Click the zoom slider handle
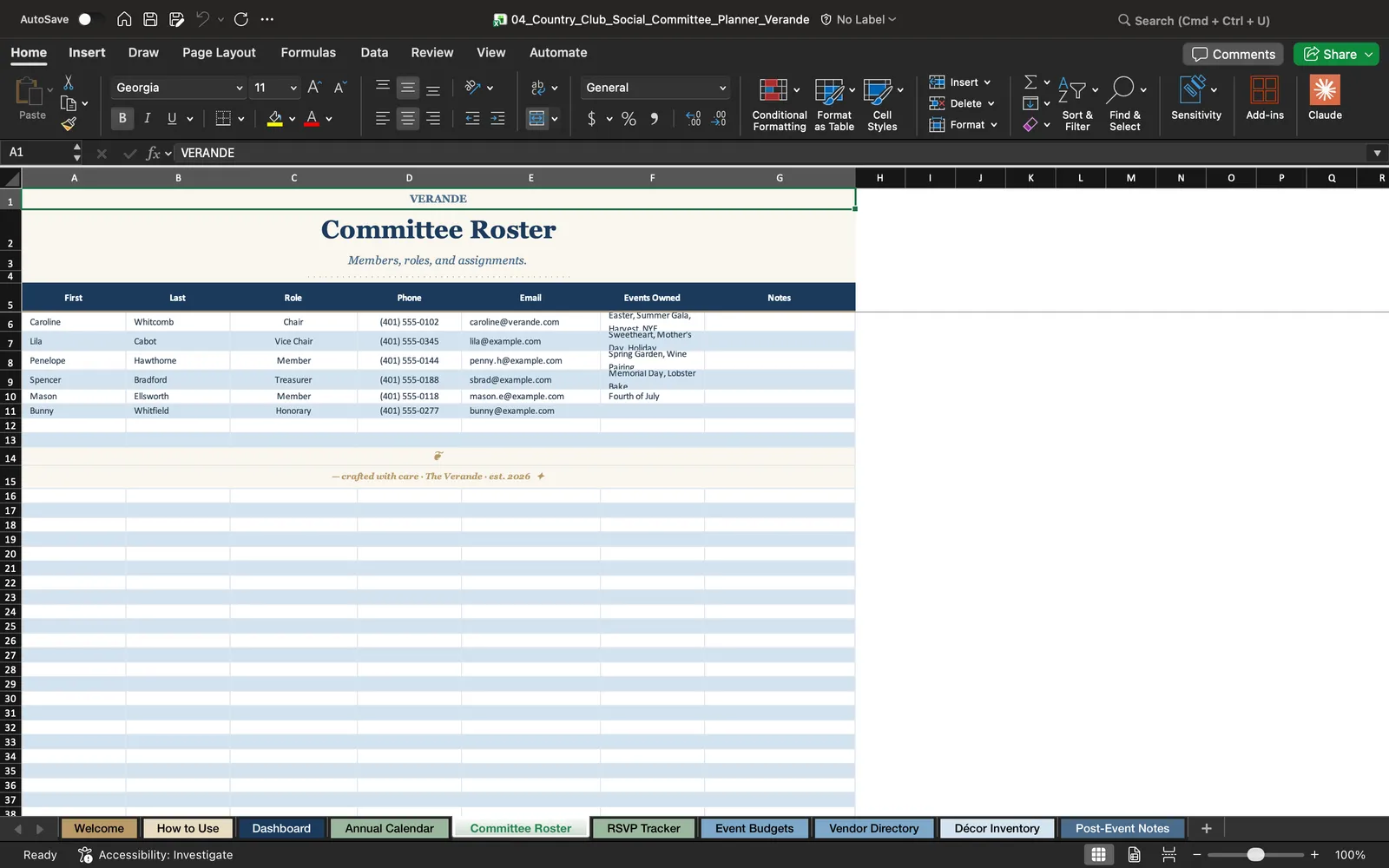 pyautogui.click(x=1255, y=855)
